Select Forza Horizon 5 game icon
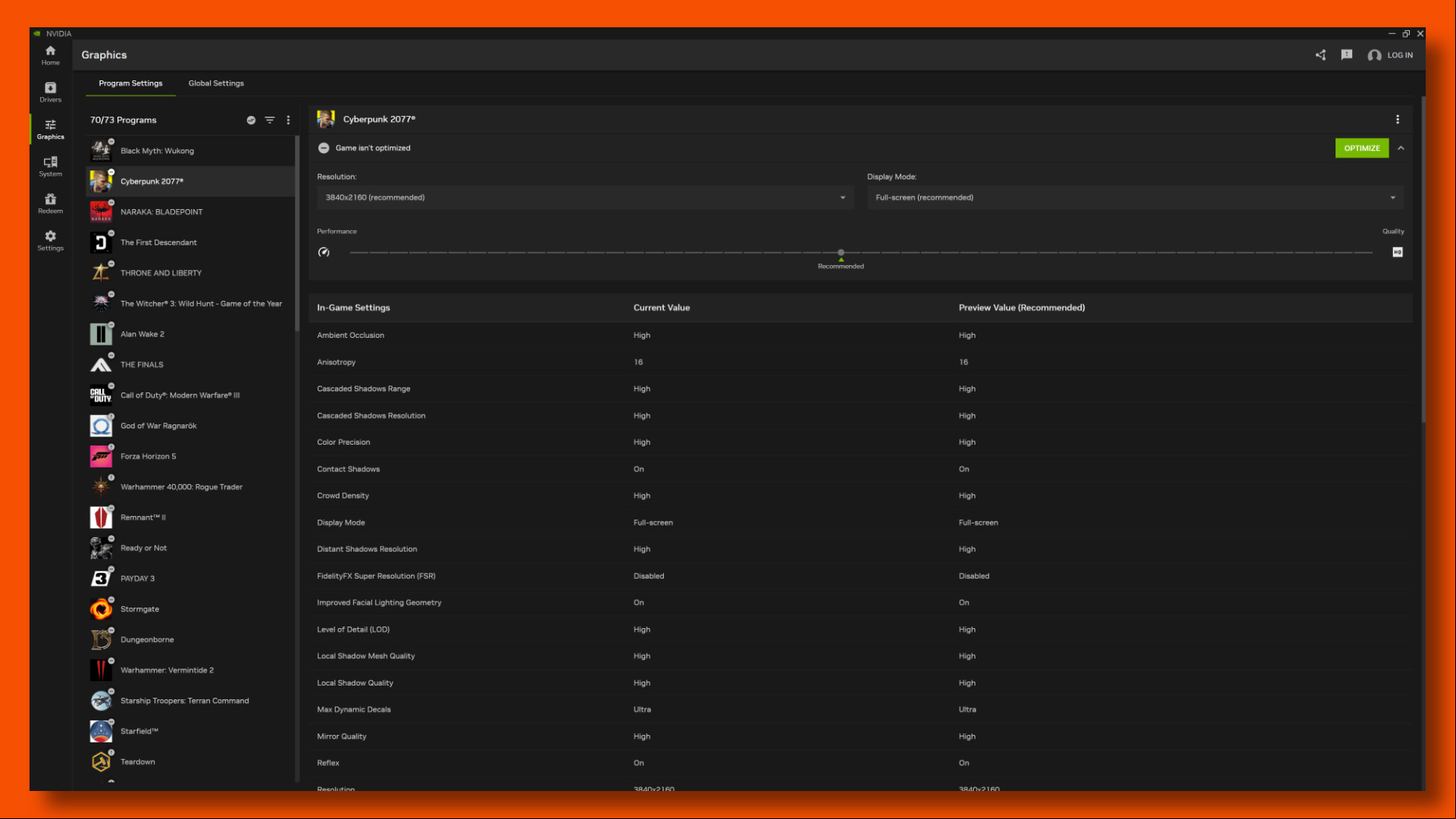This screenshot has width=1456, height=819. (x=101, y=456)
